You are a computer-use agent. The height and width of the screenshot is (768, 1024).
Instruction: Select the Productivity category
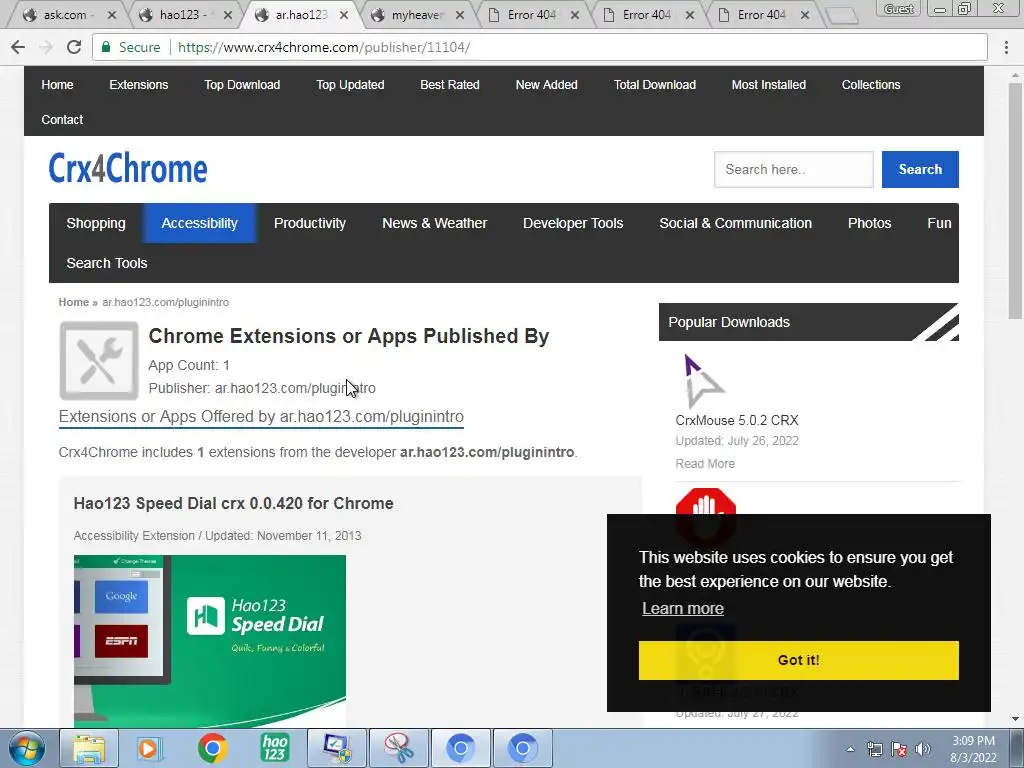tap(310, 223)
